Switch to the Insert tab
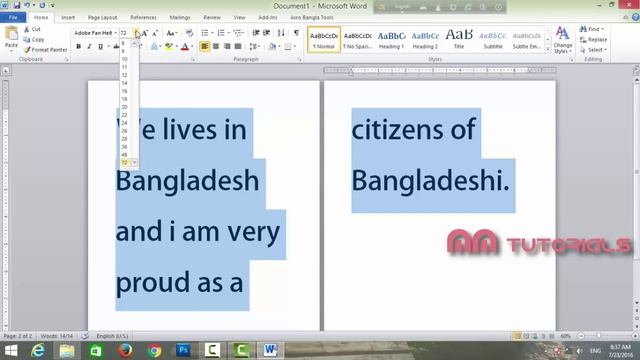This screenshot has width=640, height=360. point(68,18)
